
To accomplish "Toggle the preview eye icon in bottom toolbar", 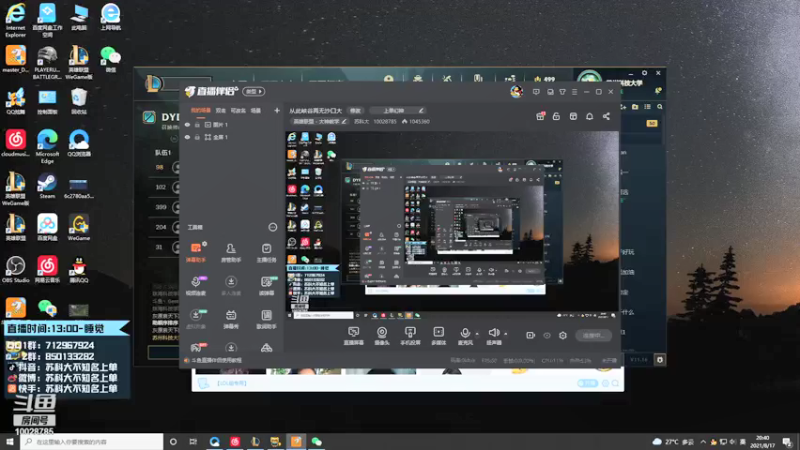I will (547, 336).
